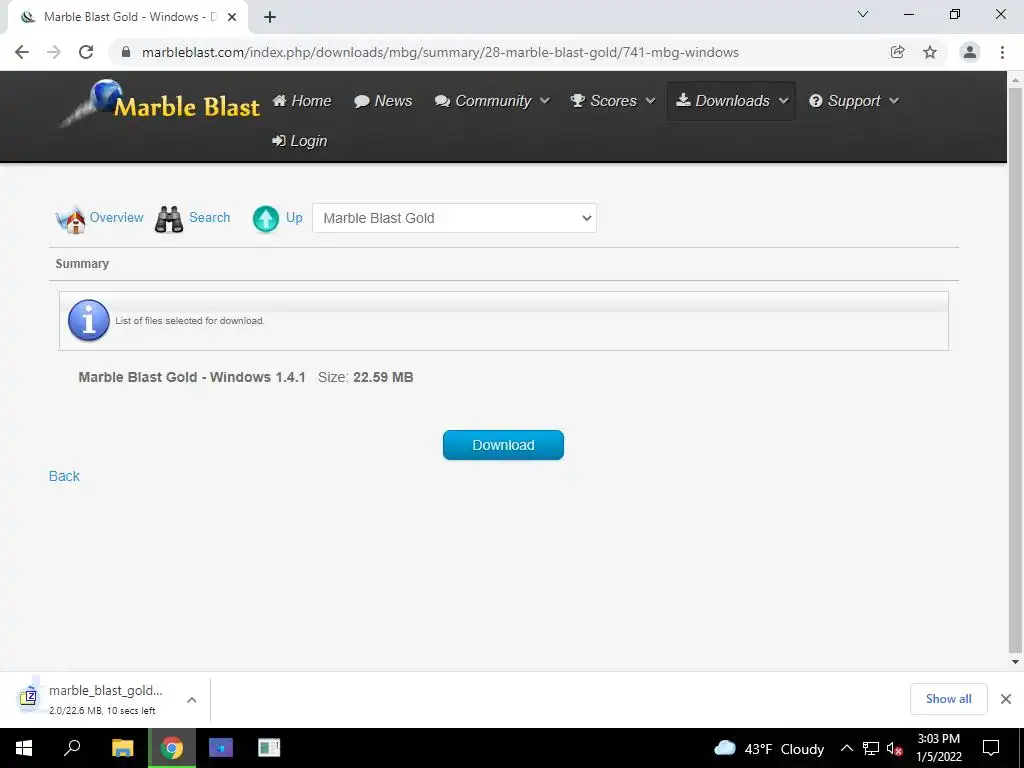Click the Chrome taskbar icon
This screenshot has height=768, width=1024.
pyautogui.click(x=172, y=748)
